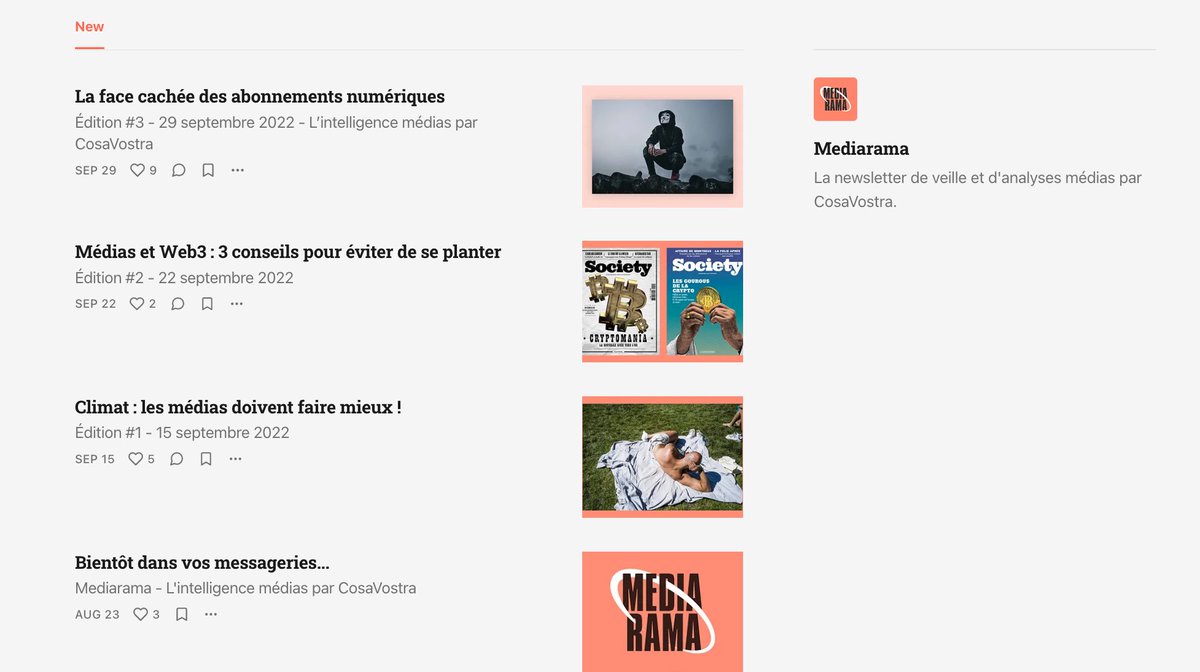Open article "Médias et Web3 : 3 conseils"
Screen dimensions: 1200x672
tap(288, 252)
